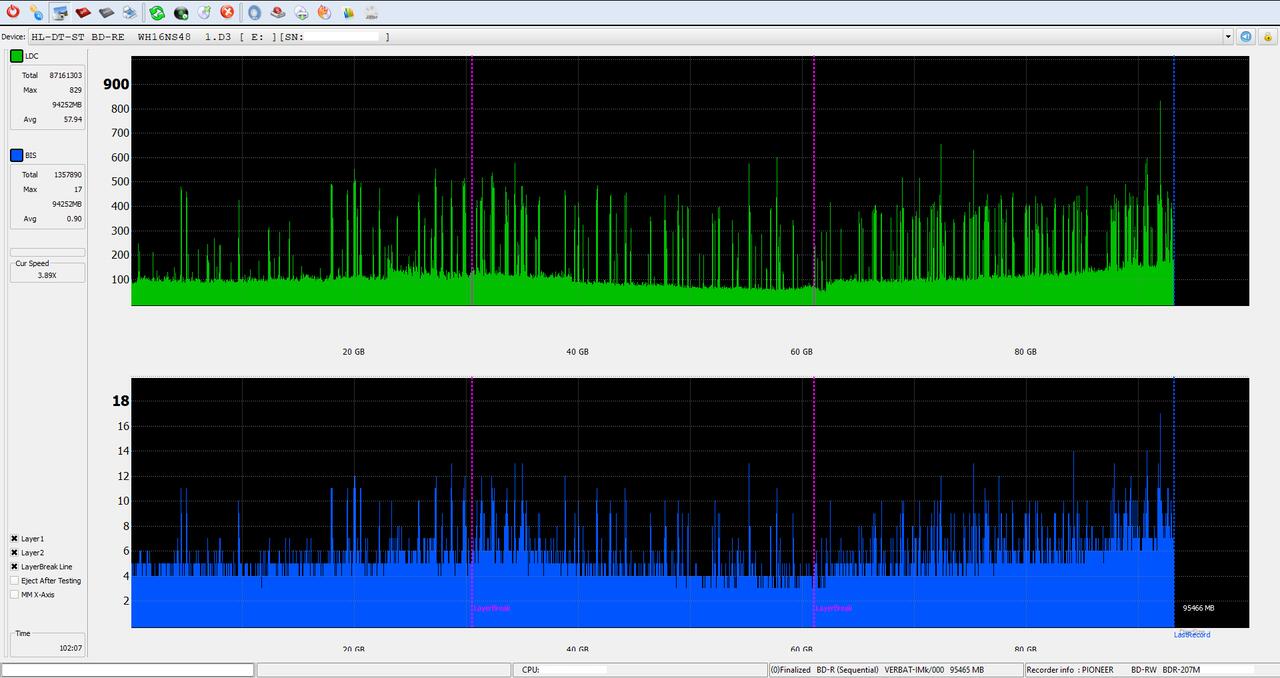Uncheck the Layer2 checkbox
This screenshot has width=1280, height=678.
tap(15, 552)
